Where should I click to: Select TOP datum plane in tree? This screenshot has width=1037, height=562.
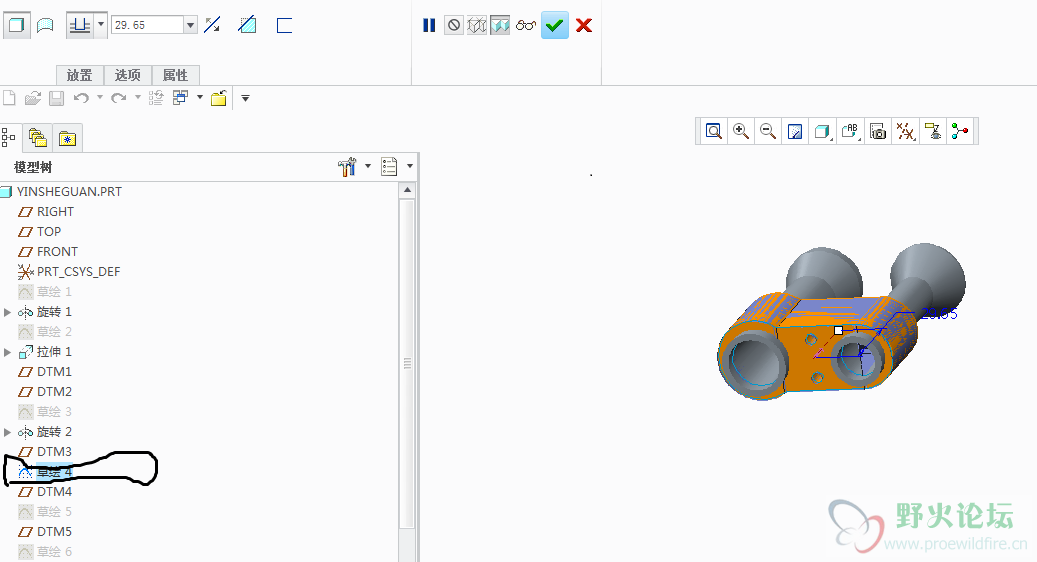[x=49, y=231]
